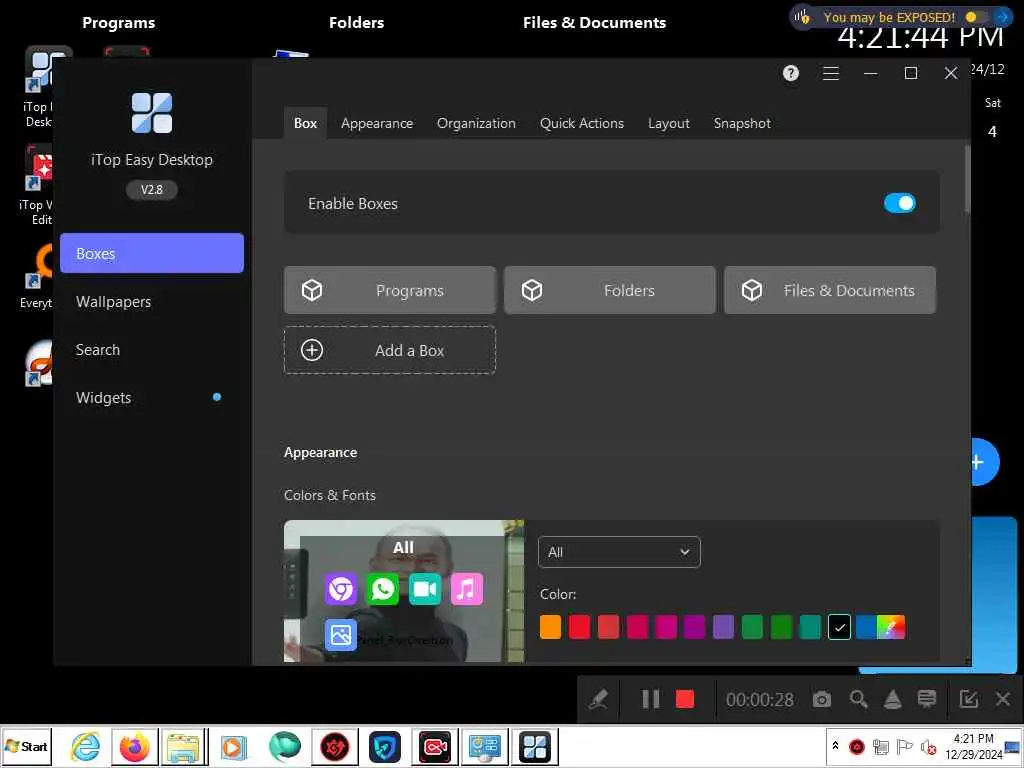Click the Chrome icon in preview

340,589
